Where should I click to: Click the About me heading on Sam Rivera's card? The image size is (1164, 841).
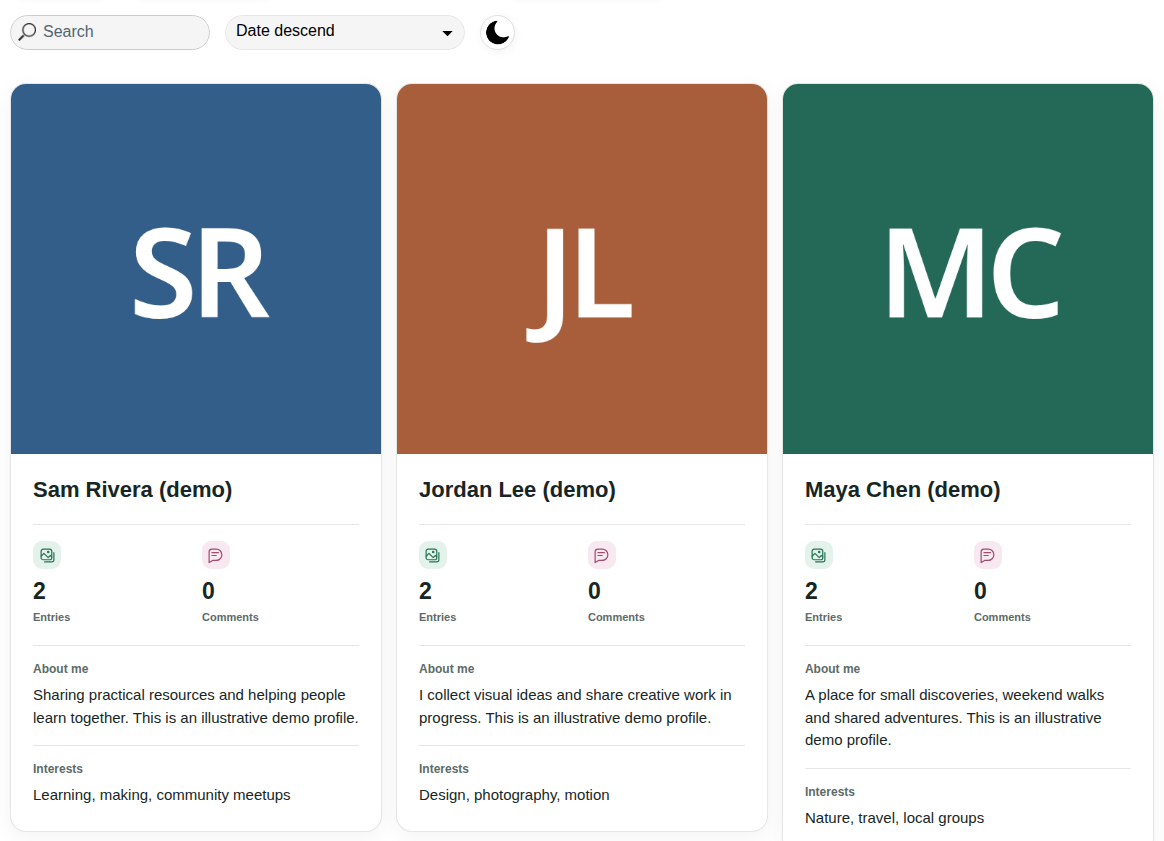click(x=61, y=669)
